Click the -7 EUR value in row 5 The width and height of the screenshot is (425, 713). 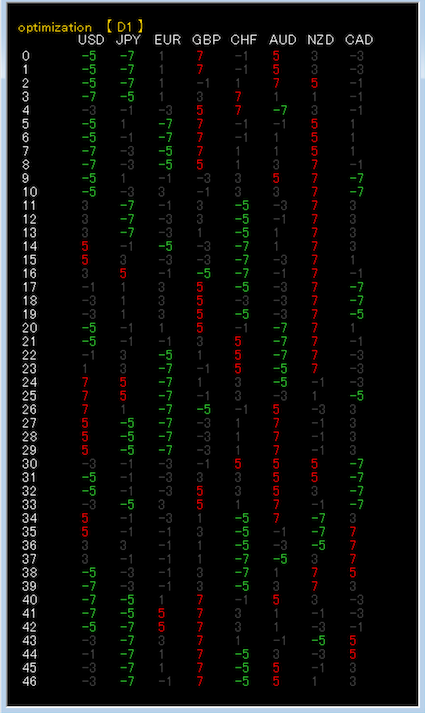[165, 124]
